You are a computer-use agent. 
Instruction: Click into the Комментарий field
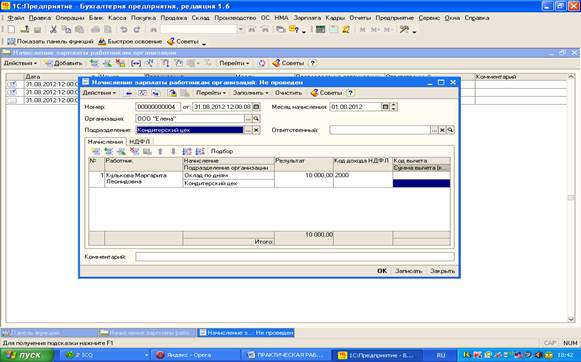[x=295, y=257]
